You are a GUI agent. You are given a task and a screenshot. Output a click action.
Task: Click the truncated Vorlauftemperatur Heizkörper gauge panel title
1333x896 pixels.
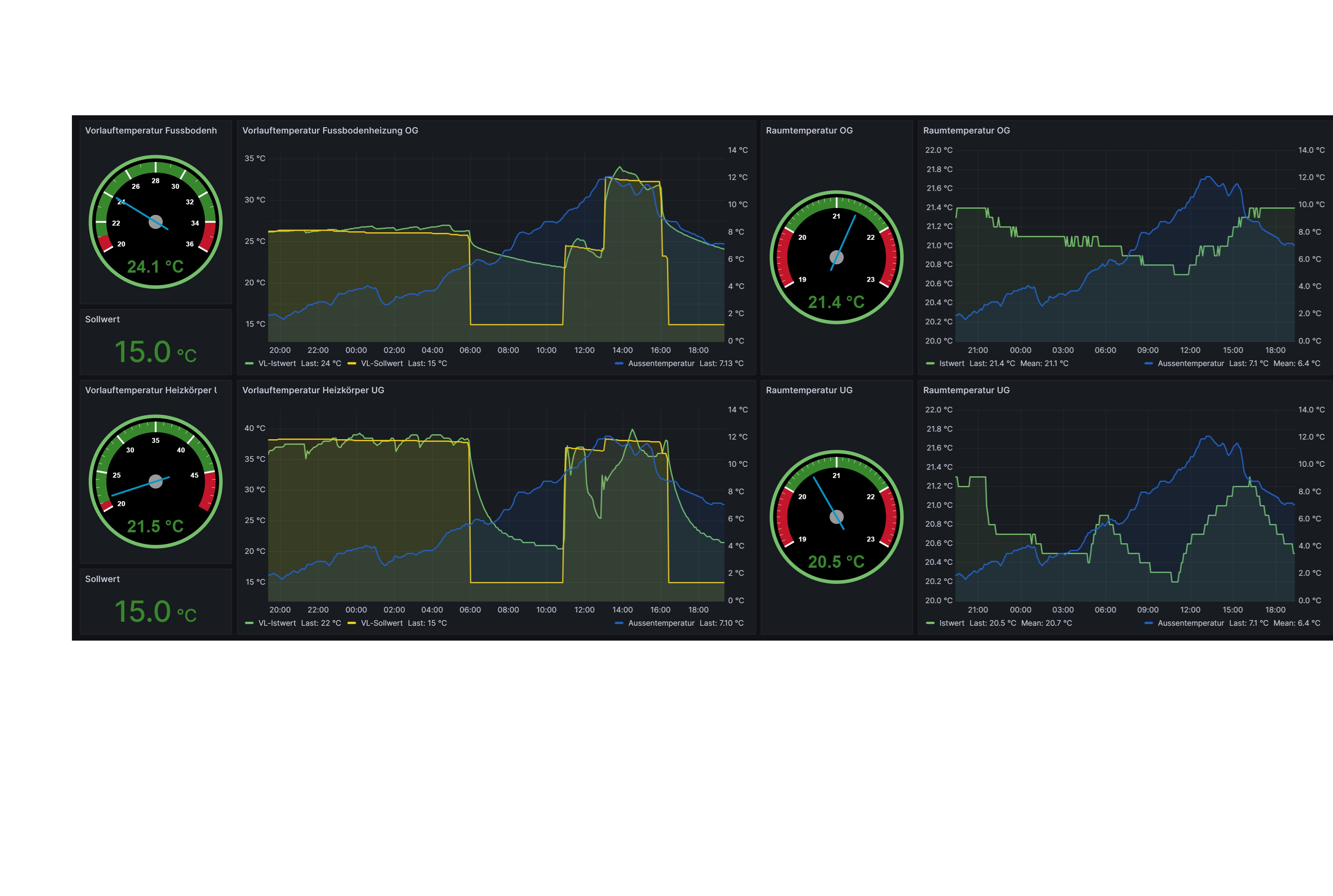151,390
